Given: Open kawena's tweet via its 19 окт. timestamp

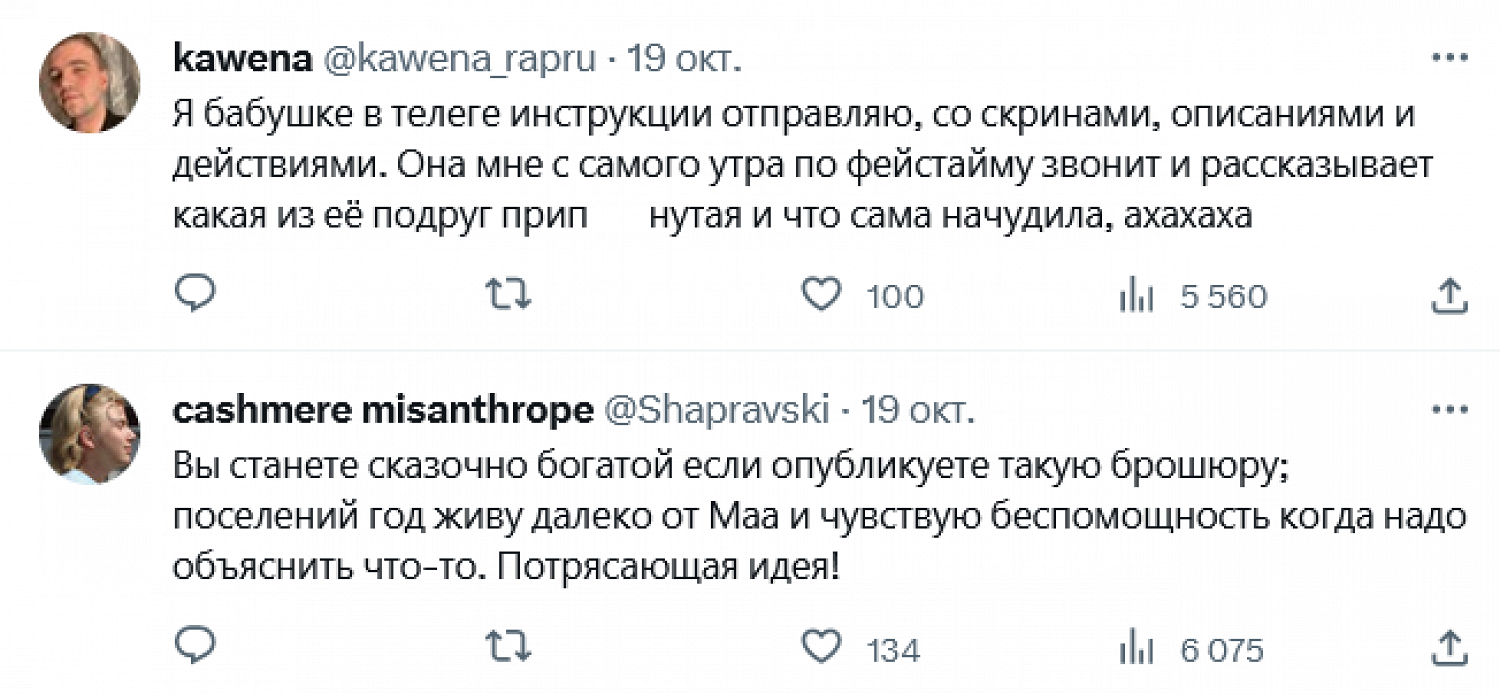Looking at the screenshot, I should coord(685,59).
